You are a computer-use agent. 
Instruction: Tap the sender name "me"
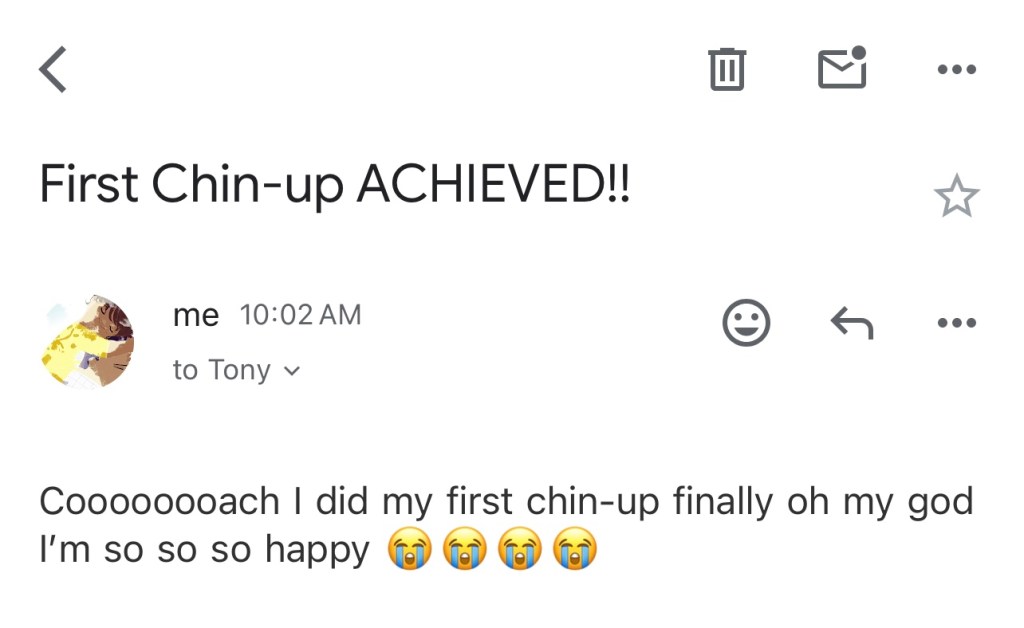click(x=195, y=315)
